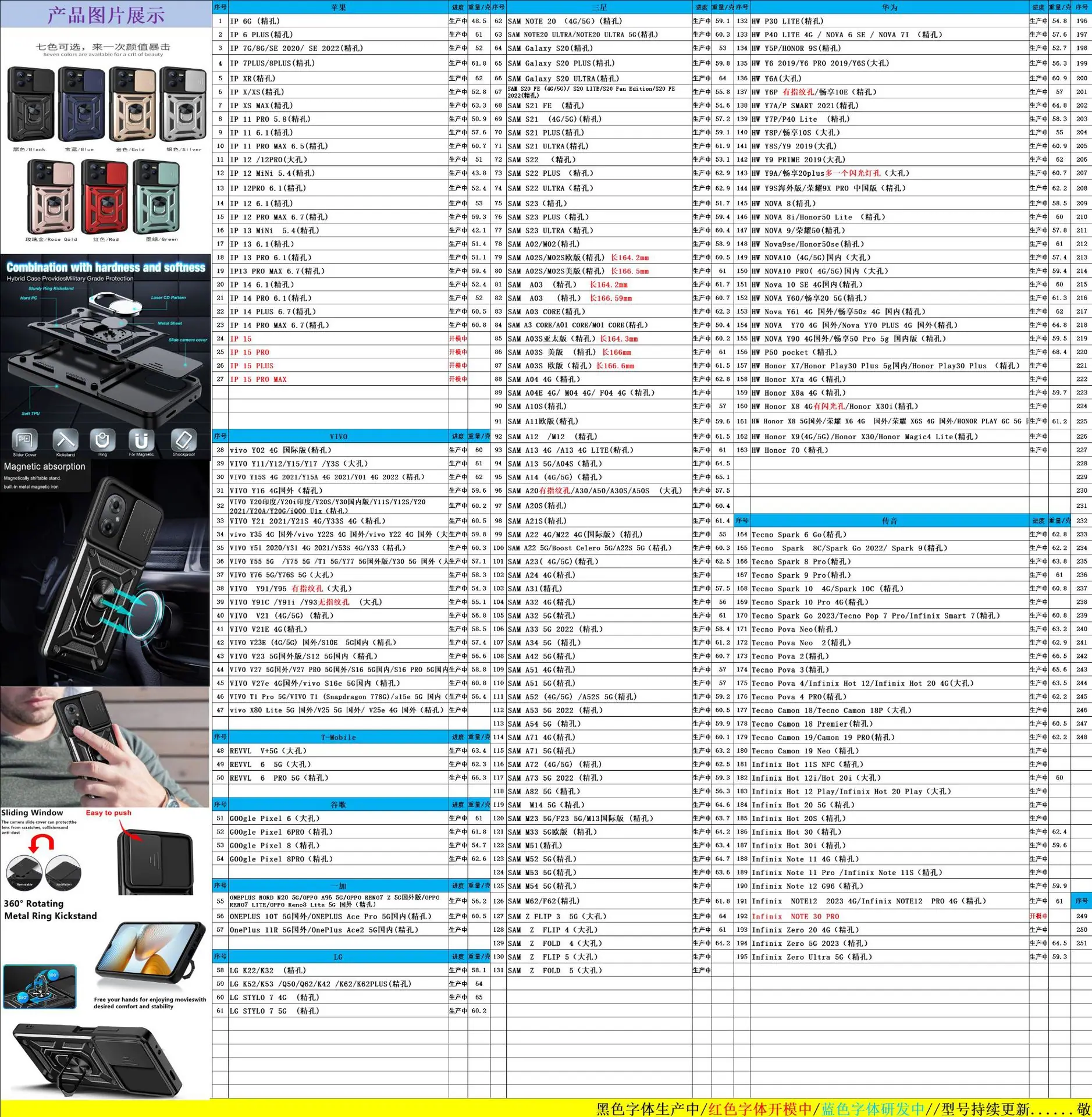Click the Kickstand feature icon
Screen dimensions: 1092x1117
coord(65,440)
